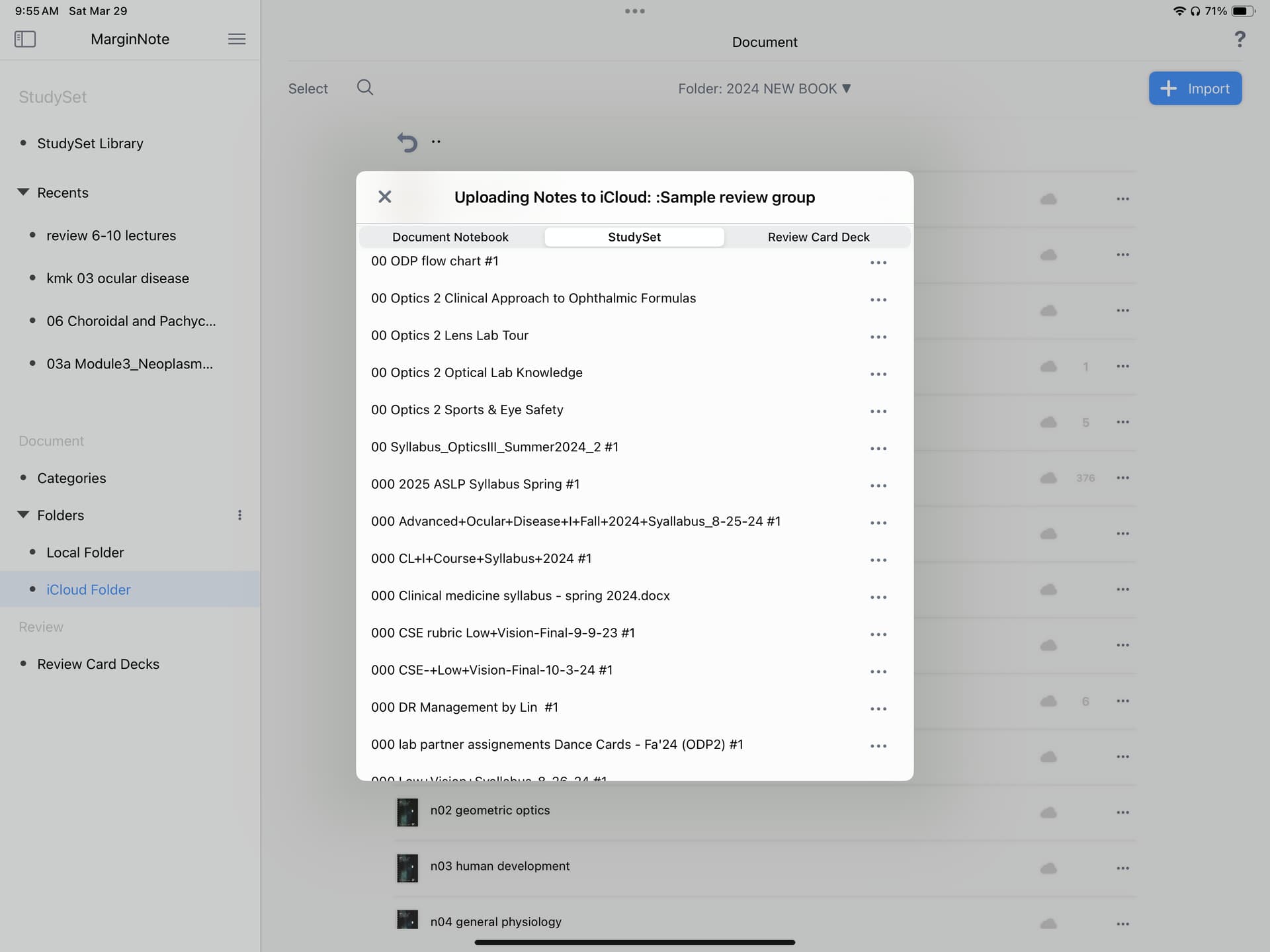Select 000 DR Management by Lin #1 entry

click(x=464, y=707)
